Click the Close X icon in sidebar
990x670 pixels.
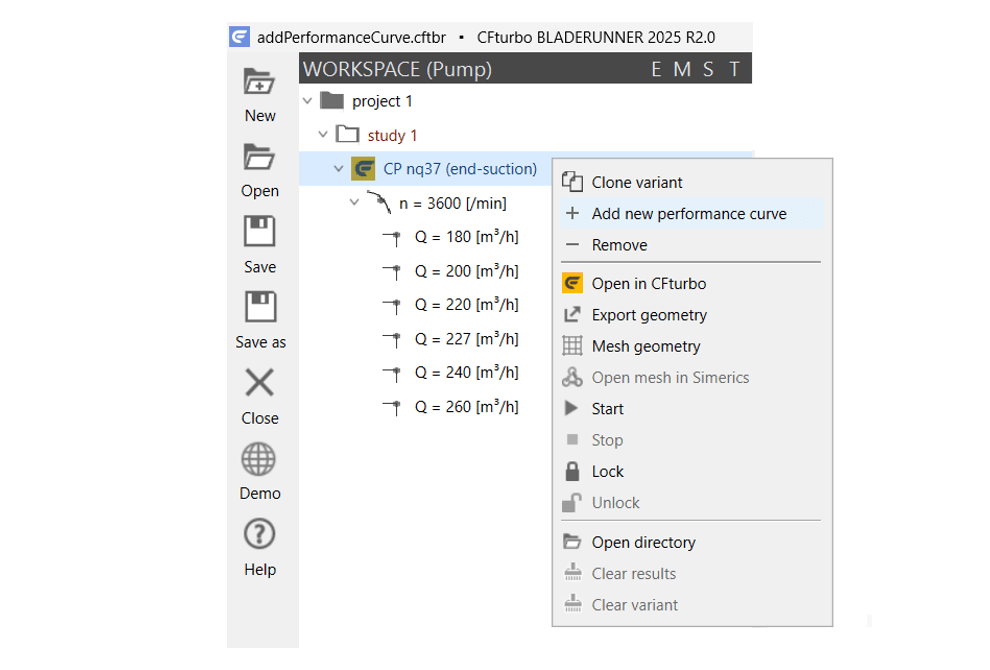pos(259,383)
